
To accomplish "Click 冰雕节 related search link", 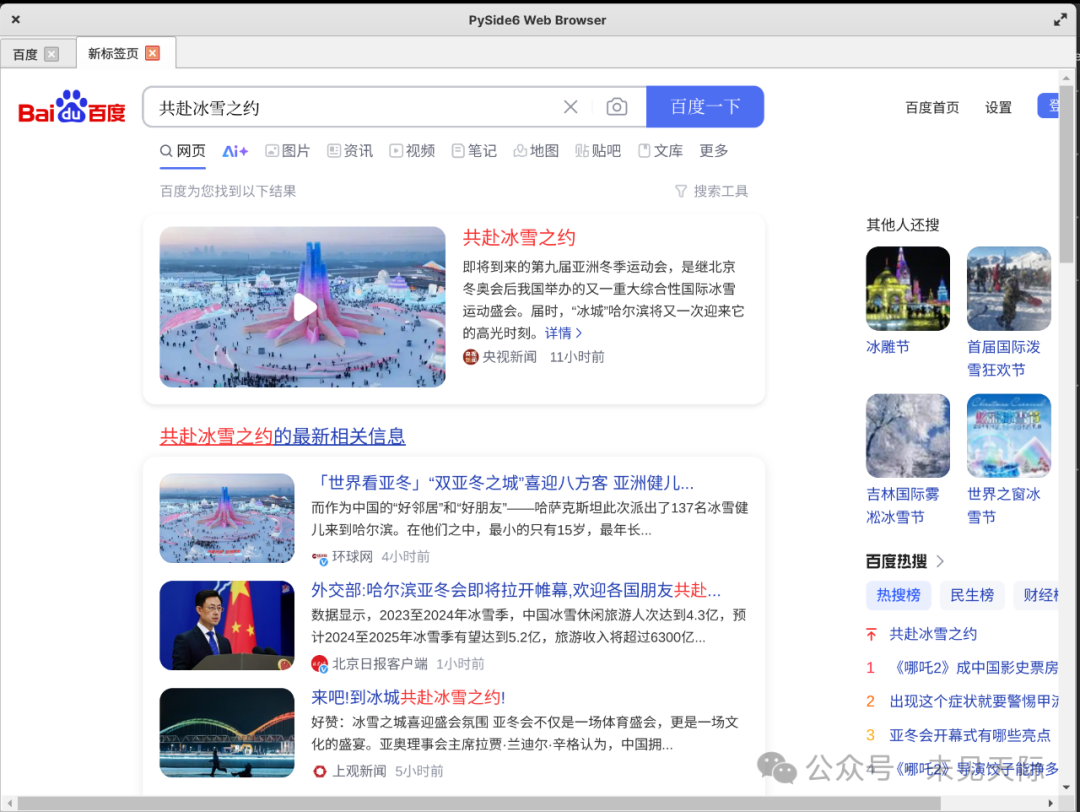I will [x=888, y=347].
